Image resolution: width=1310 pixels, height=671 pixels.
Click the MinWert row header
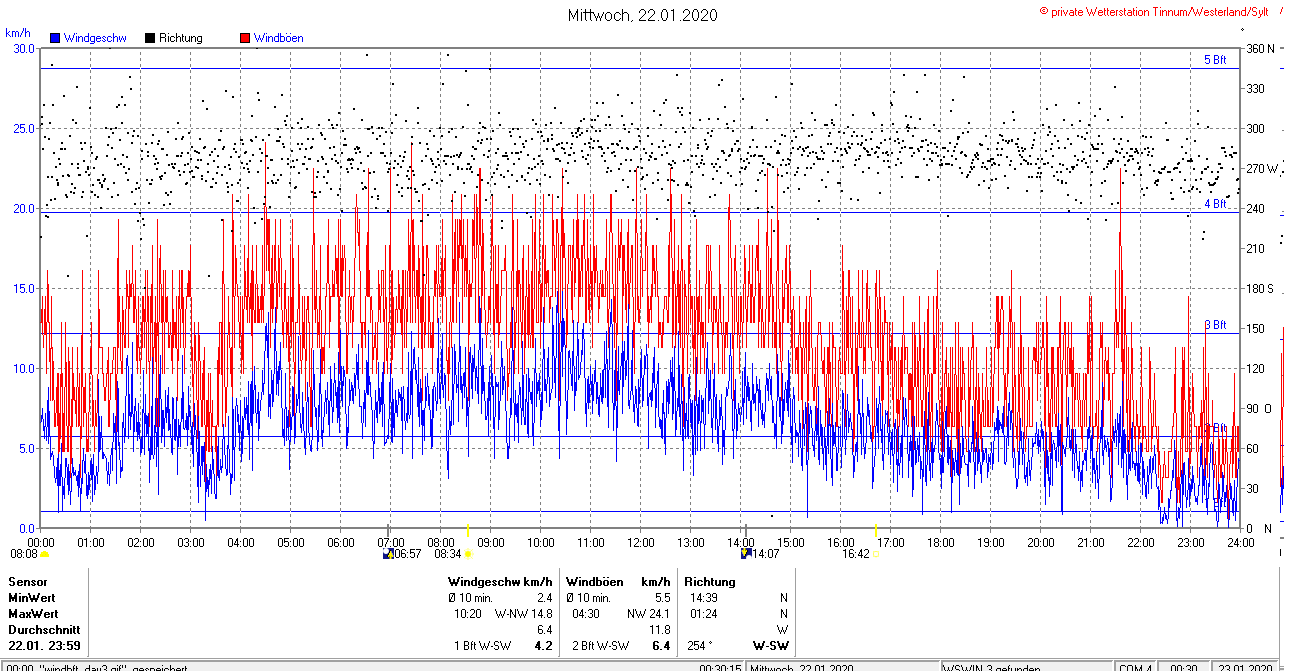click(32, 597)
